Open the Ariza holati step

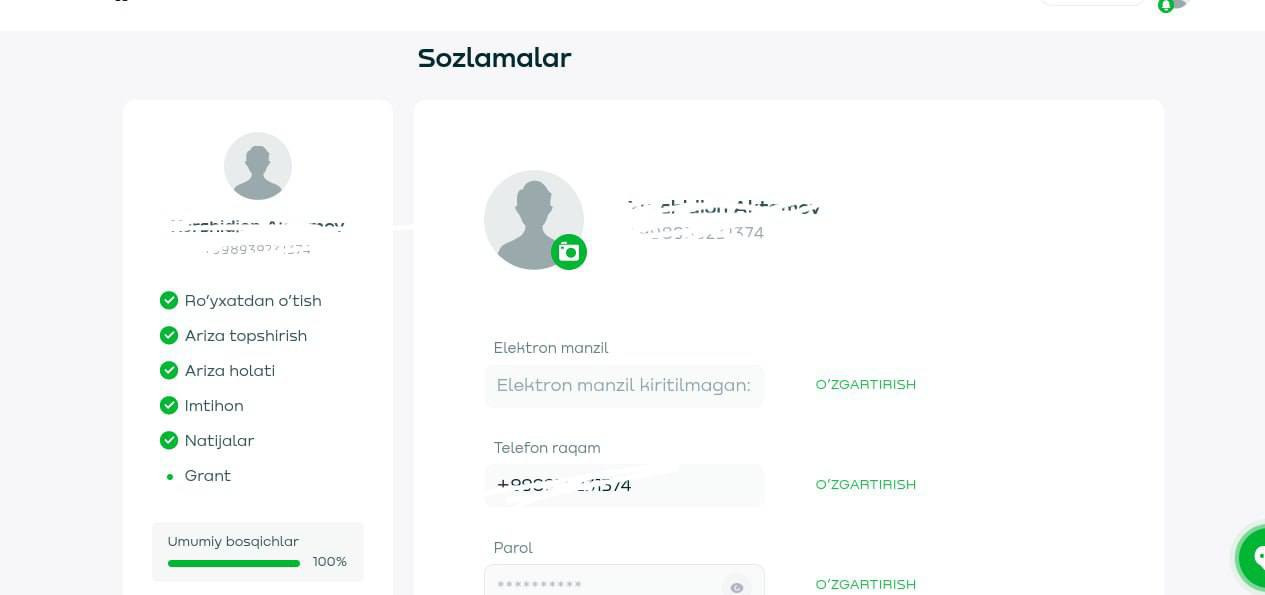coord(229,371)
